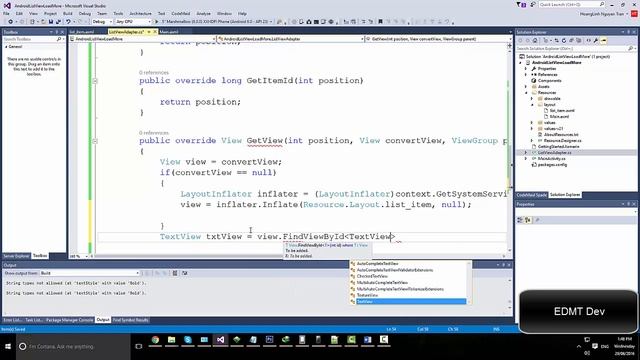The image size is (640, 360).
Task: Toggle Word Wrap icon in Output toolbar
Action: pyautogui.click(x=184, y=273)
